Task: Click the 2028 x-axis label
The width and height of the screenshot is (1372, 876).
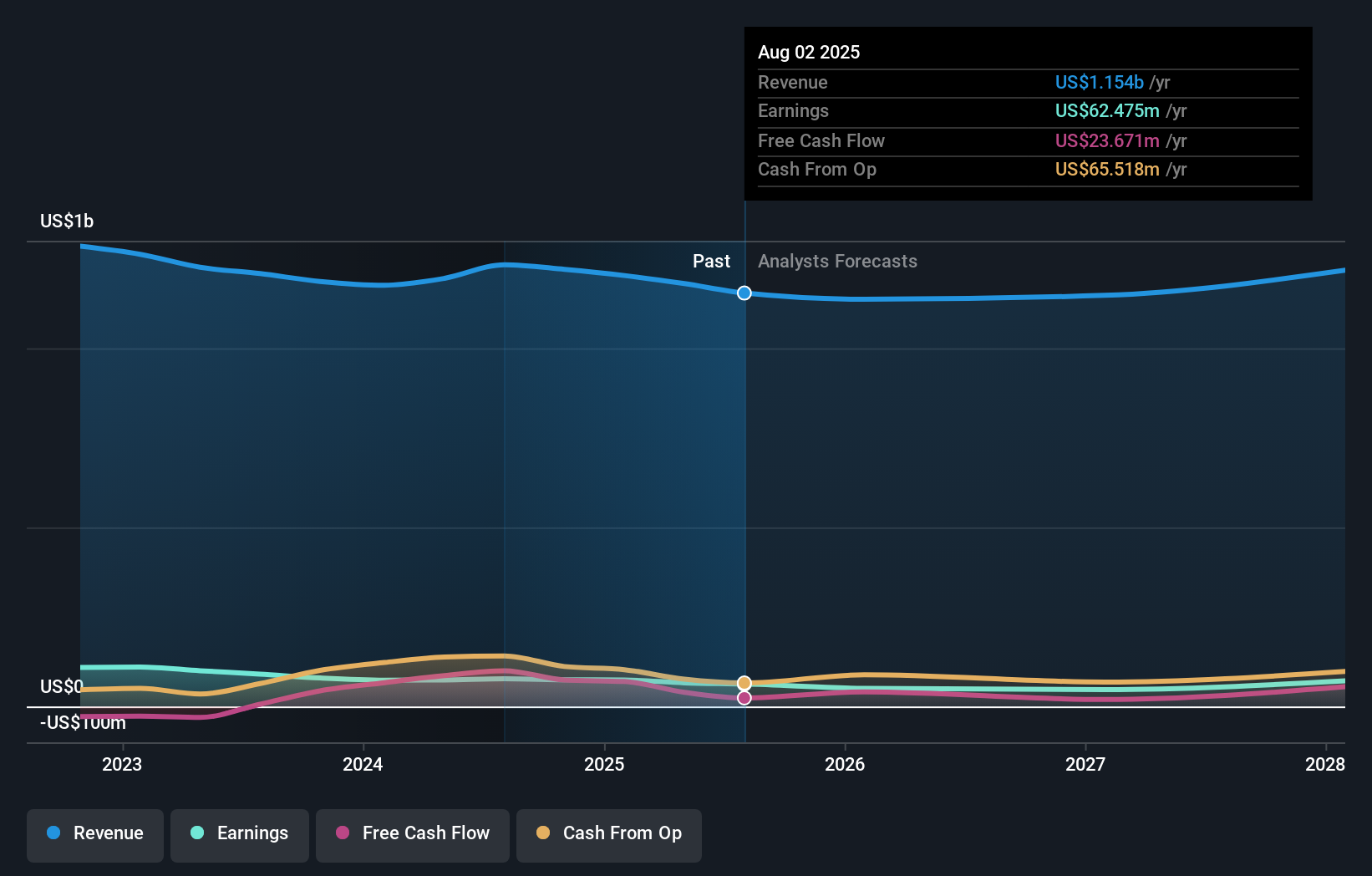Action: click(1325, 764)
